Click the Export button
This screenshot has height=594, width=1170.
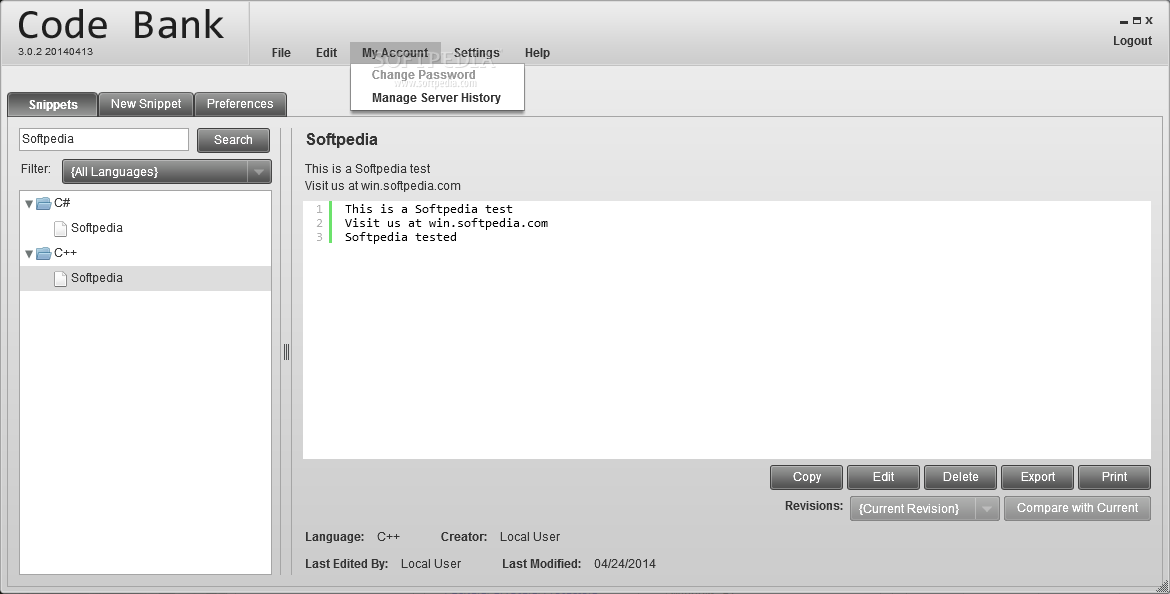click(1037, 477)
